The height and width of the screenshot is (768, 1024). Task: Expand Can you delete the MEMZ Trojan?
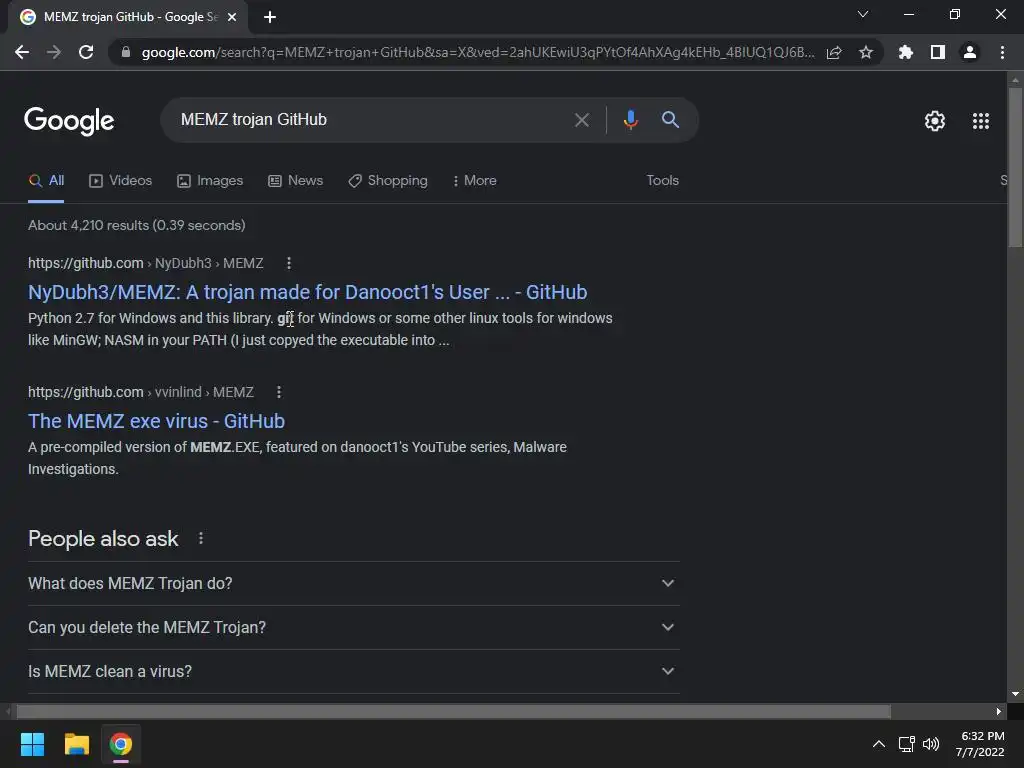tap(353, 628)
